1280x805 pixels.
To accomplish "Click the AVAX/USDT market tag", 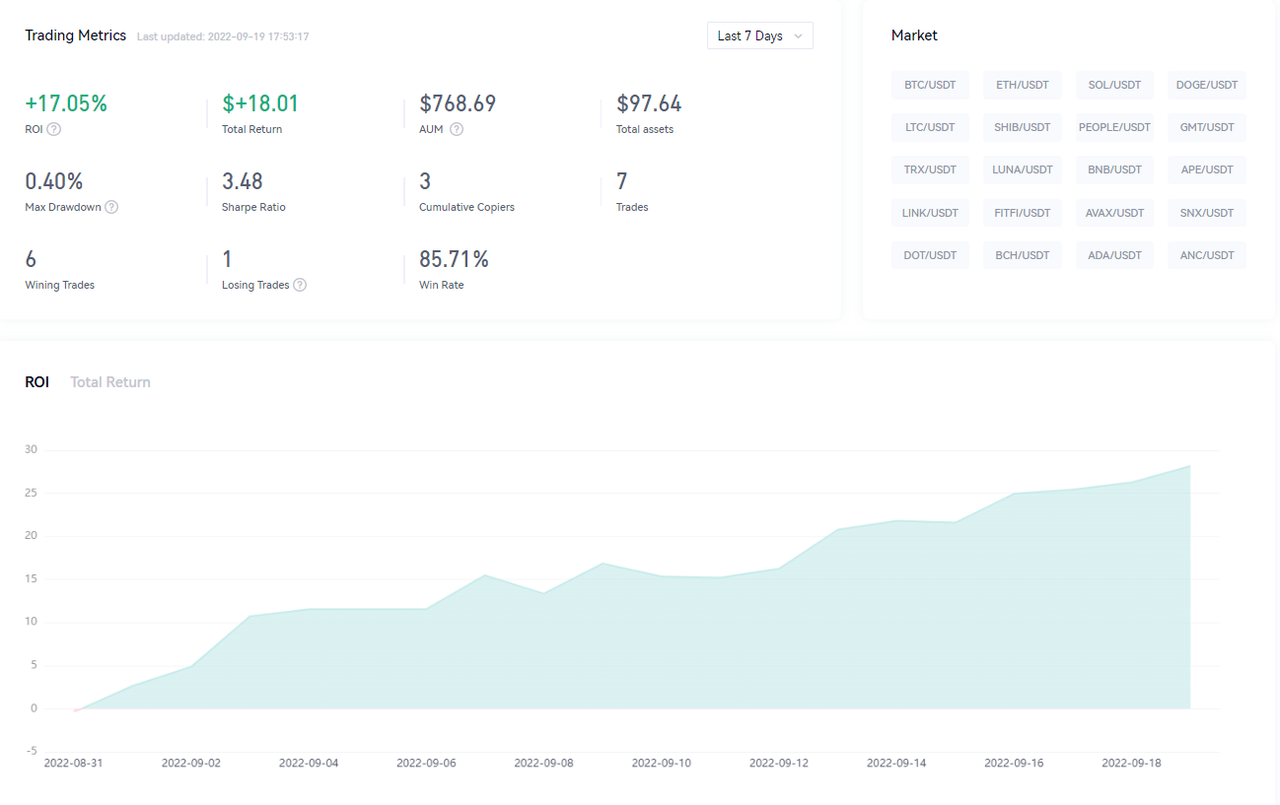I will pyautogui.click(x=1115, y=213).
